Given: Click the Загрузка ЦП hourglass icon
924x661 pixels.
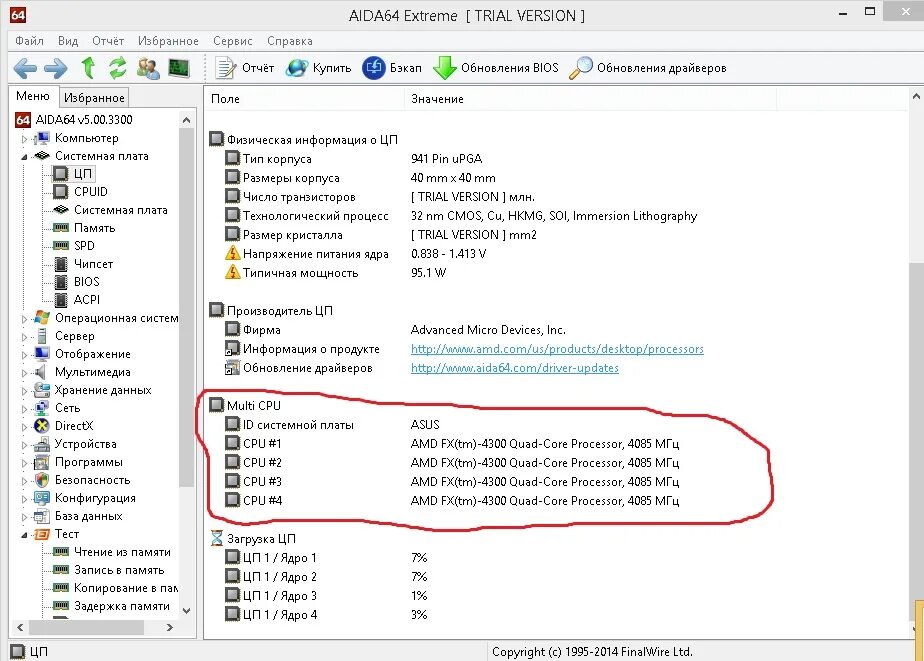Looking at the screenshot, I should point(217,538).
